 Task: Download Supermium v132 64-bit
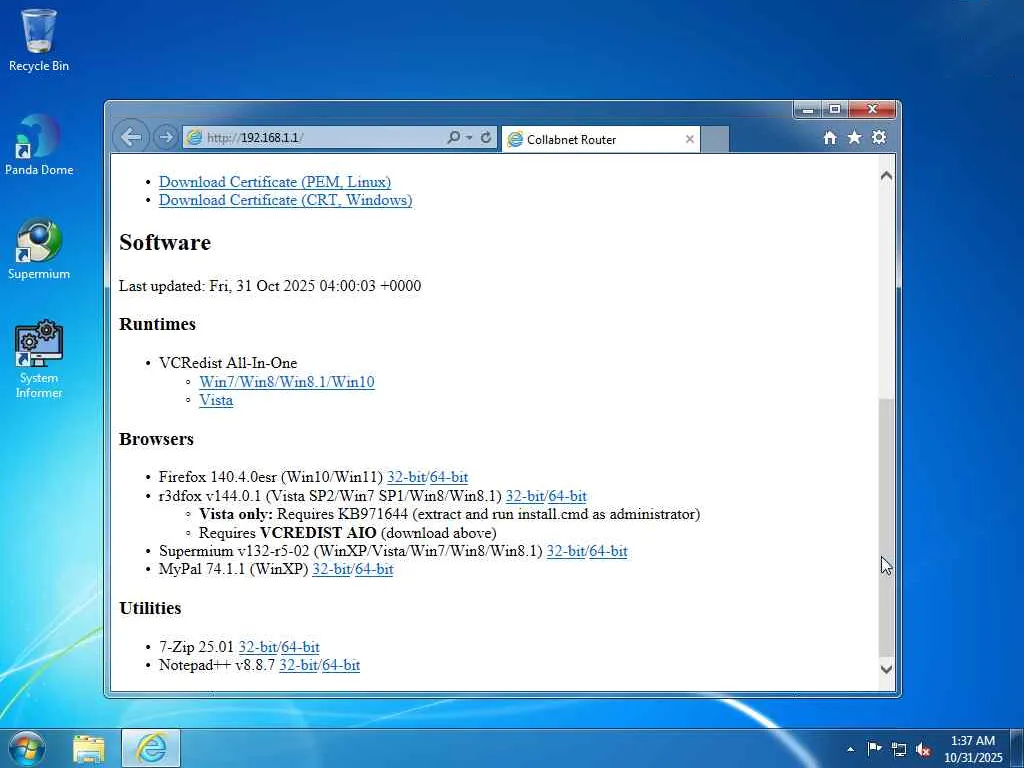tap(608, 551)
